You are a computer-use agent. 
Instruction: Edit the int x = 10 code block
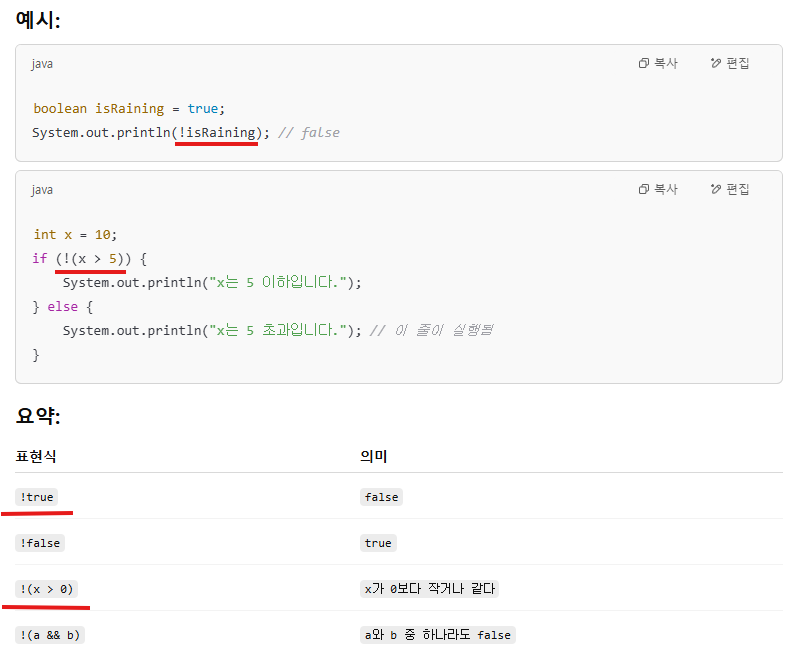coord(730,189)
